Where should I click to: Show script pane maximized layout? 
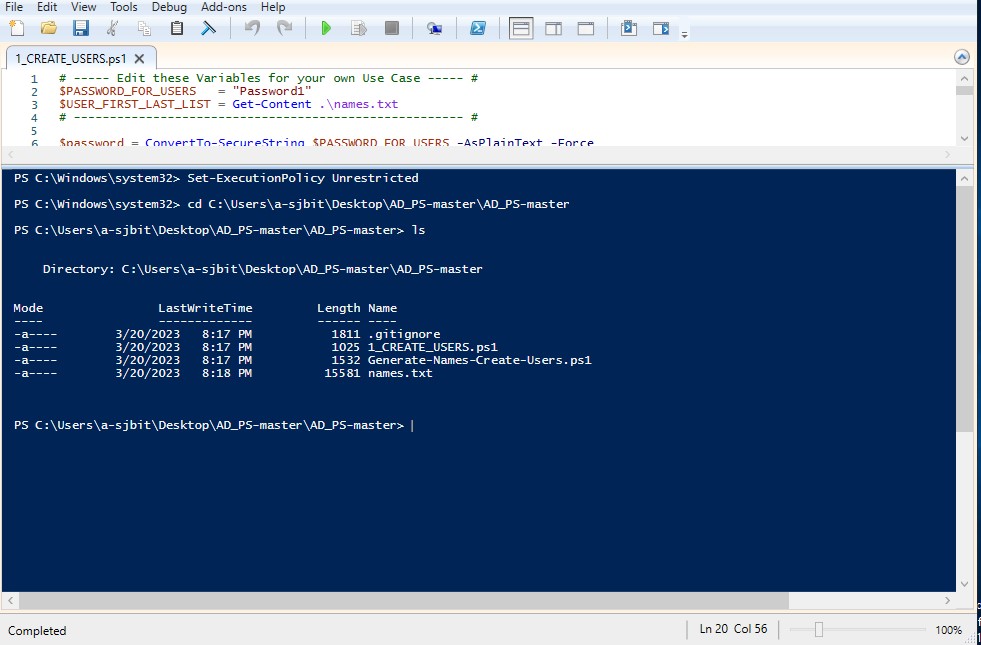(586, 28)
